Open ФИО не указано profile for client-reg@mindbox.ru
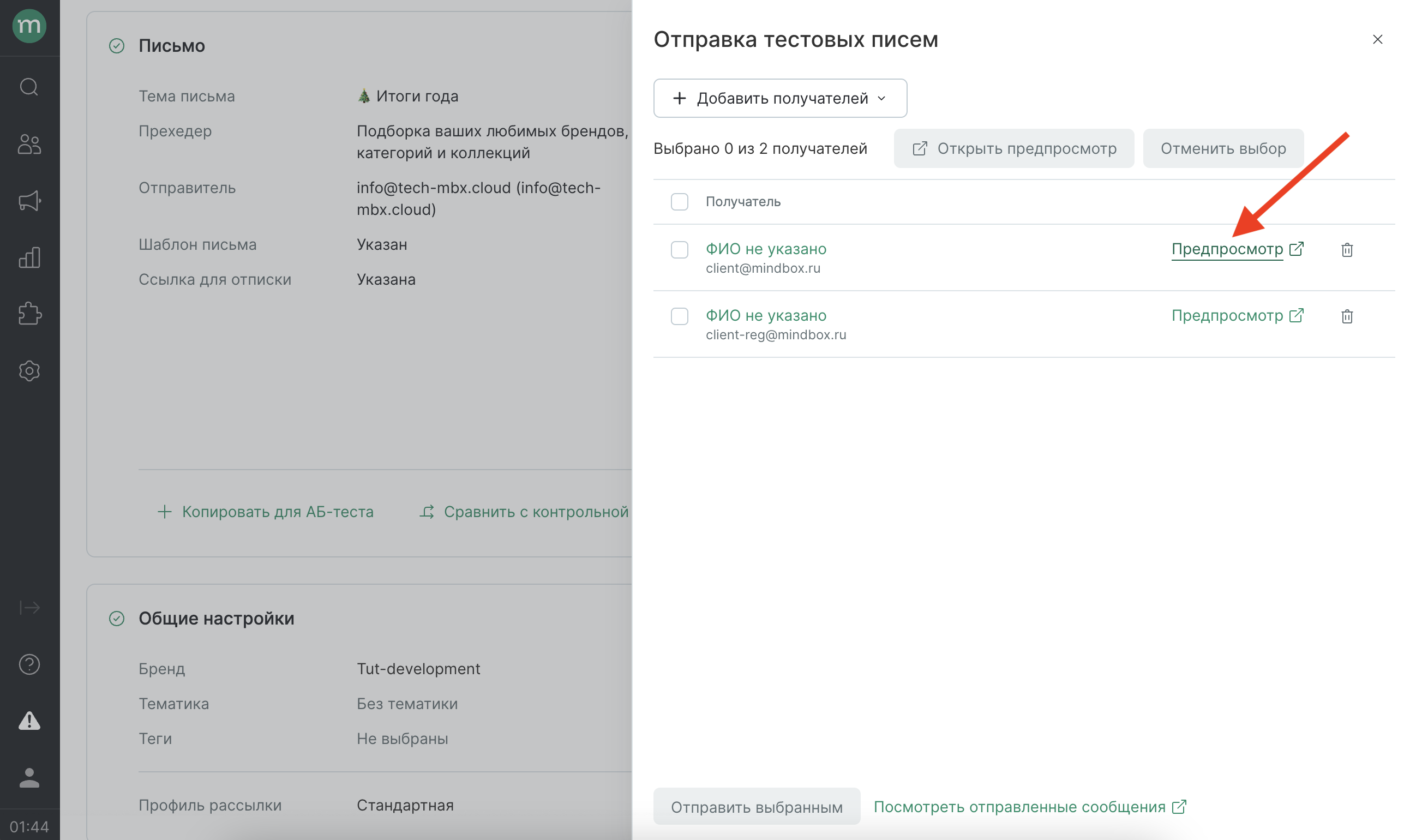This screenshot has width=1416, height=840. (x=766, y=315)
